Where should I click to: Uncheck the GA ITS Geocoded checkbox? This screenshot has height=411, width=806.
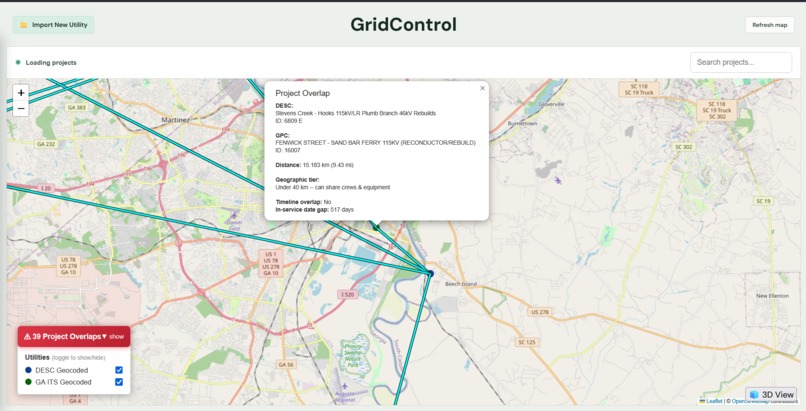(119, 382)
